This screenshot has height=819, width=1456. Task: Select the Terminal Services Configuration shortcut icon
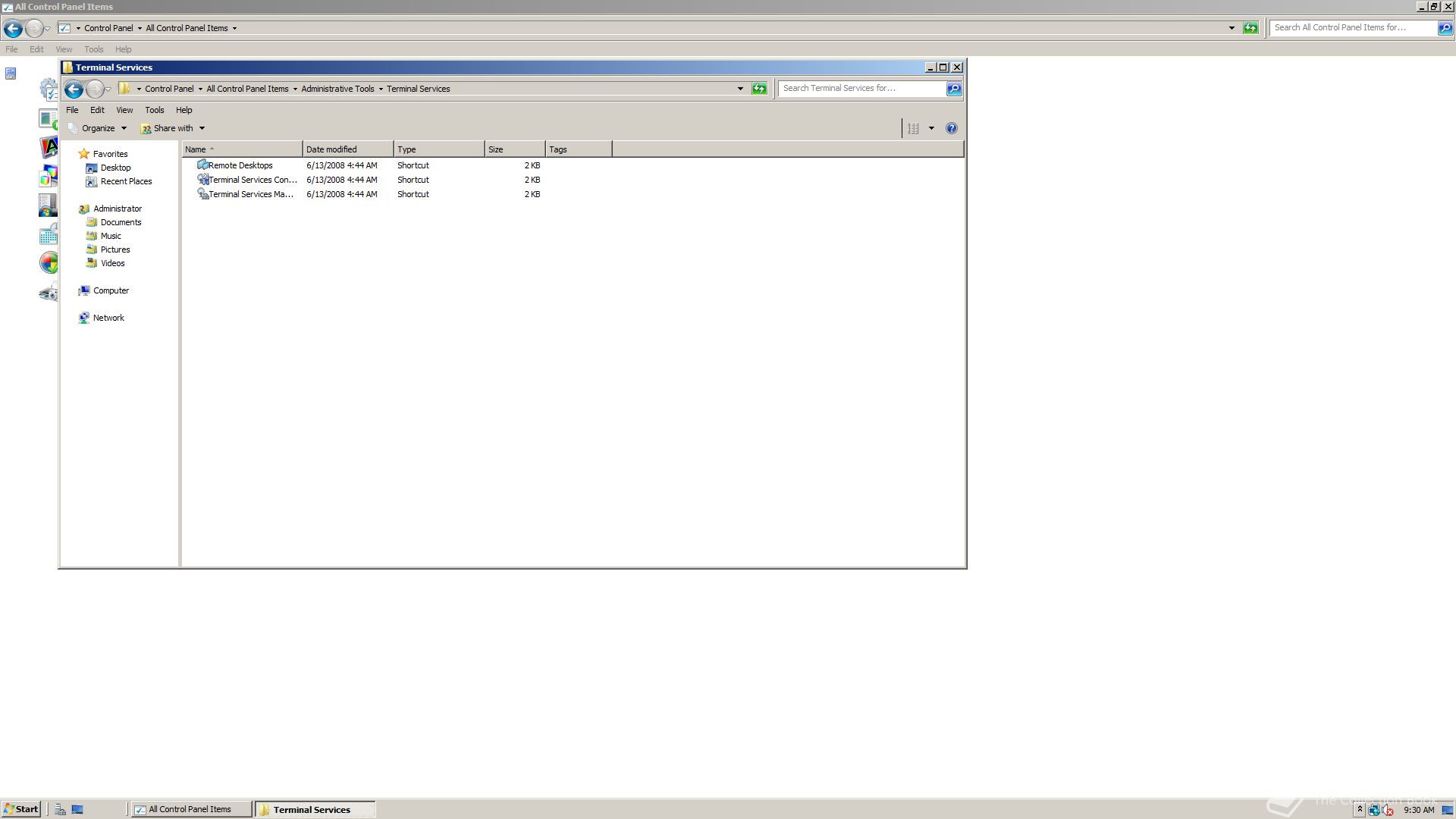click(202, 180)
